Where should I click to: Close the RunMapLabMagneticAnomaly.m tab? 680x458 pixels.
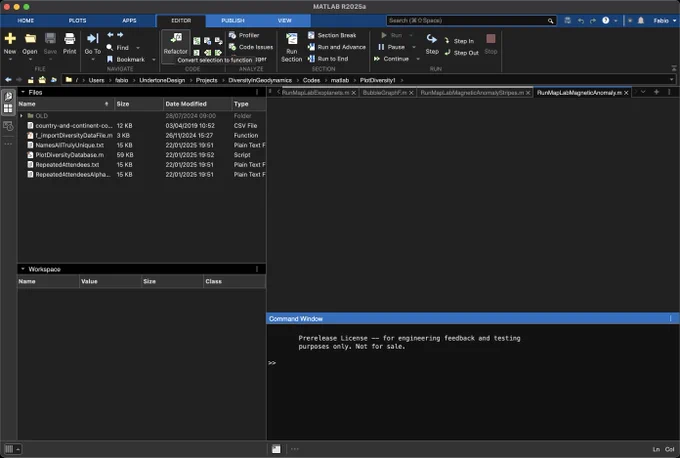point(626,93)
